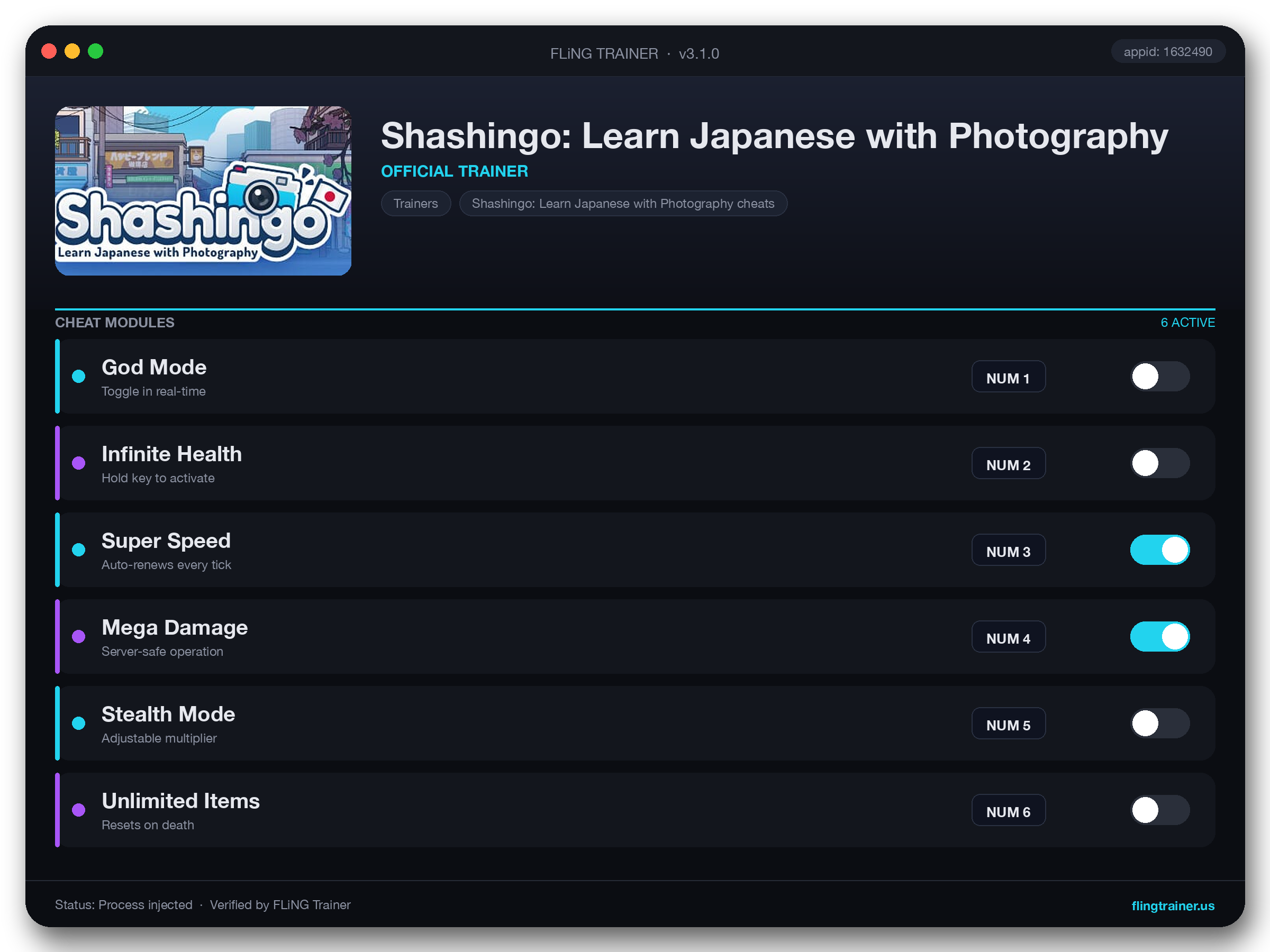Close the window with the red button
Screen dimensions: 1270x952
[x=49, y=52]
